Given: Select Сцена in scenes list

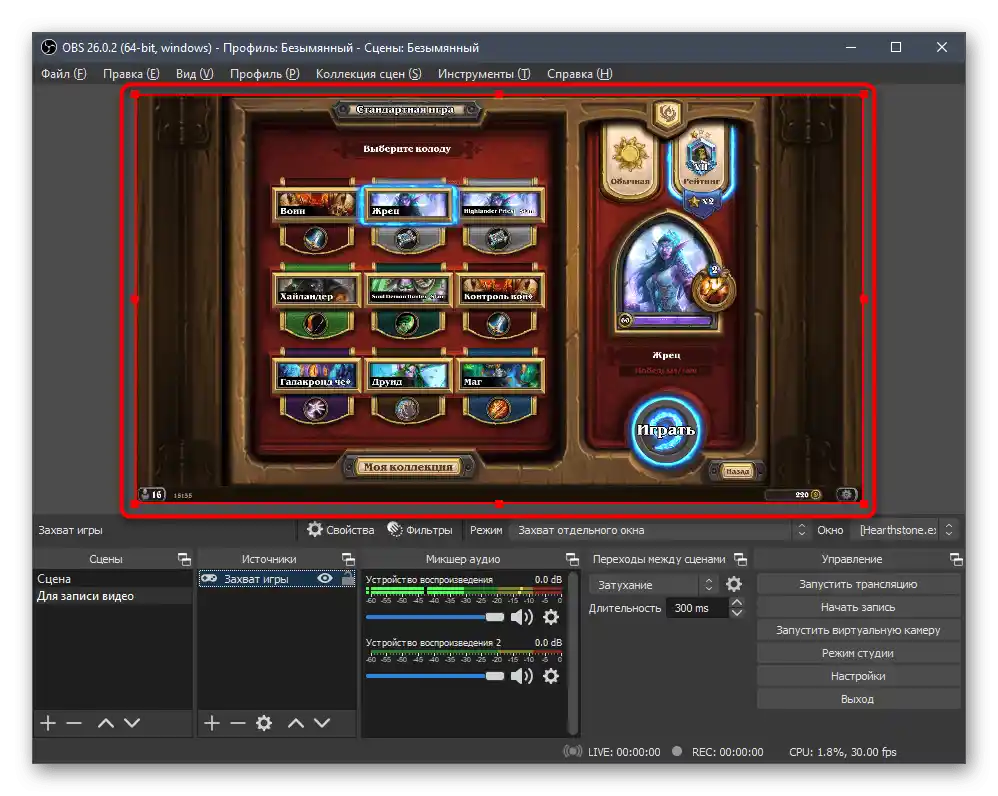Looking at the screenshot, I should coord(113,579).
